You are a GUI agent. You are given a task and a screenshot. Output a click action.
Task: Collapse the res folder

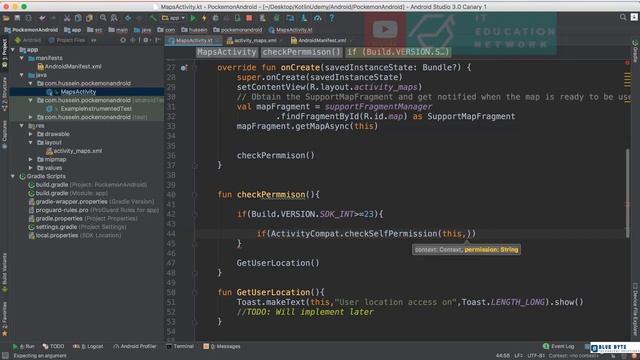pos(22,126)
